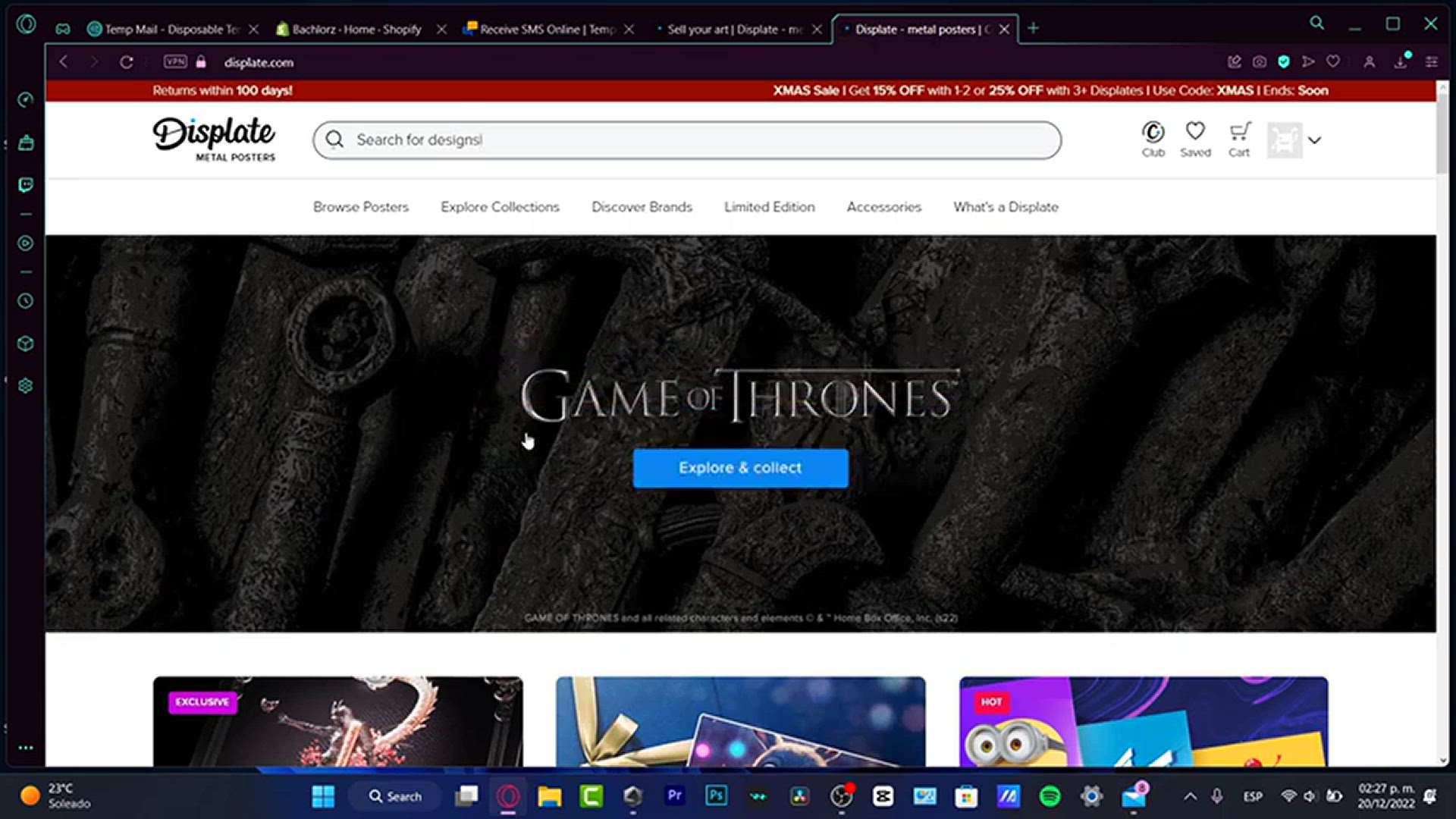Open the HOT Minions promo card
The width and height of the screenshot is (1456, 819).
click(1144, 721)
